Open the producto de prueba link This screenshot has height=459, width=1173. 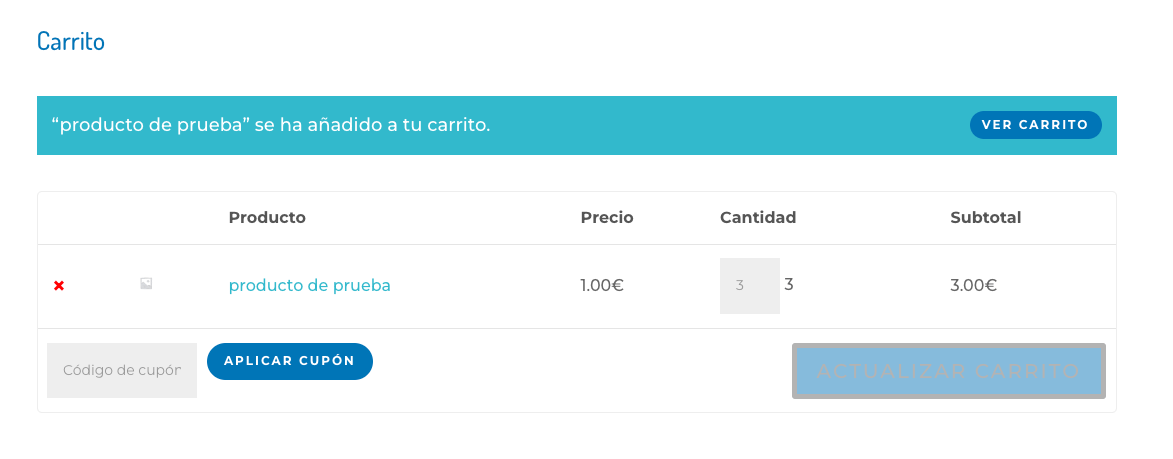pyautogui.click(x=310, y=285)
